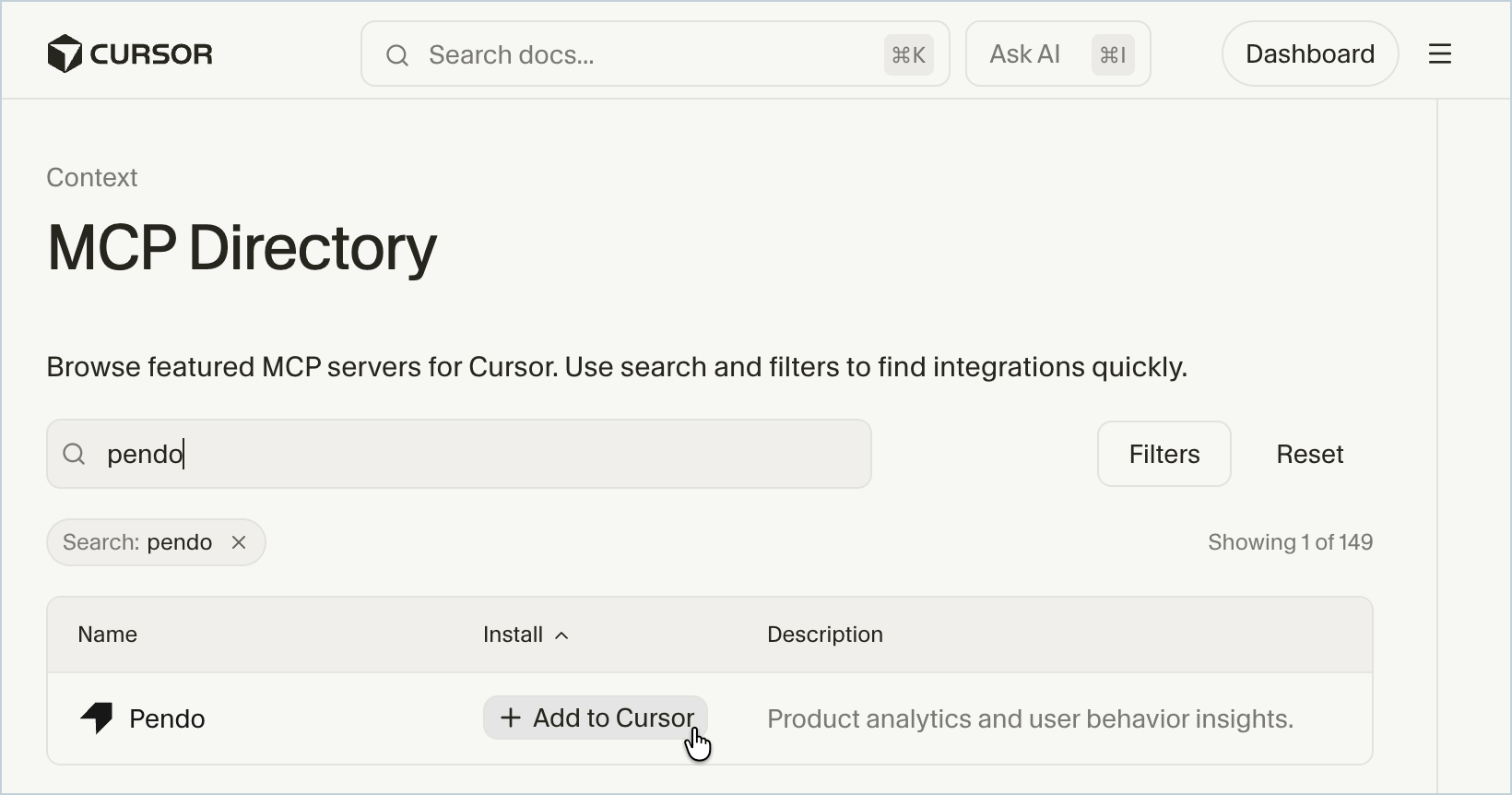Click the ⌘K shortcut badge

point(908,55)
